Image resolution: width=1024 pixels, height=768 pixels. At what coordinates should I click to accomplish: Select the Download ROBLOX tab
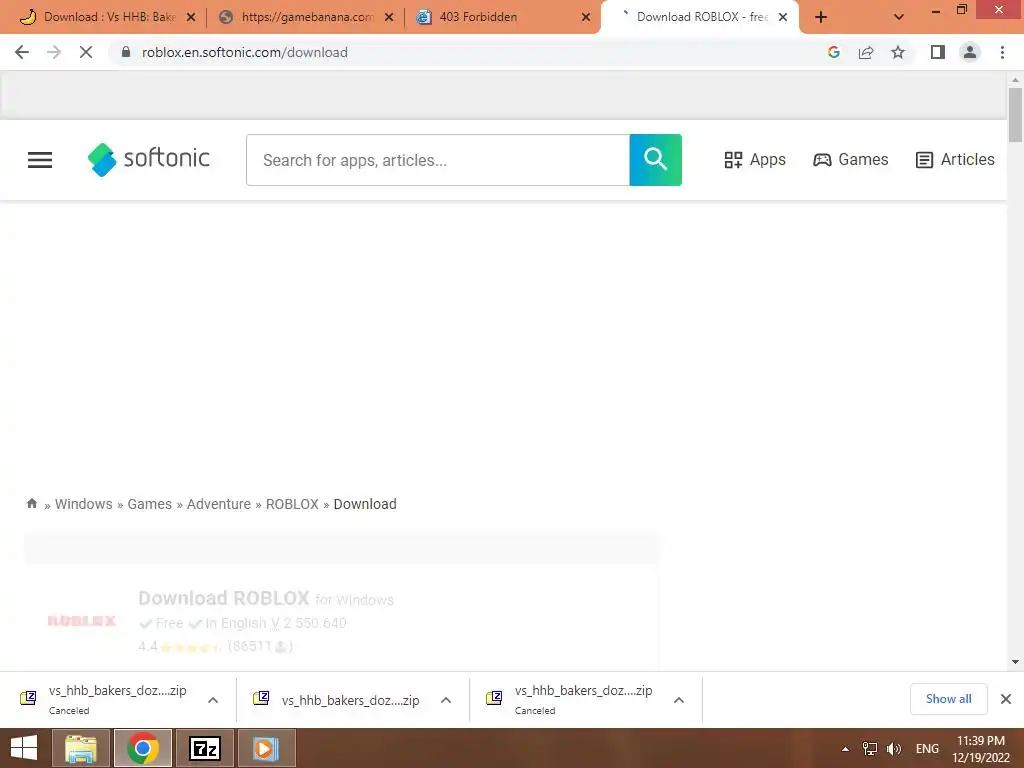coord(699,17)
